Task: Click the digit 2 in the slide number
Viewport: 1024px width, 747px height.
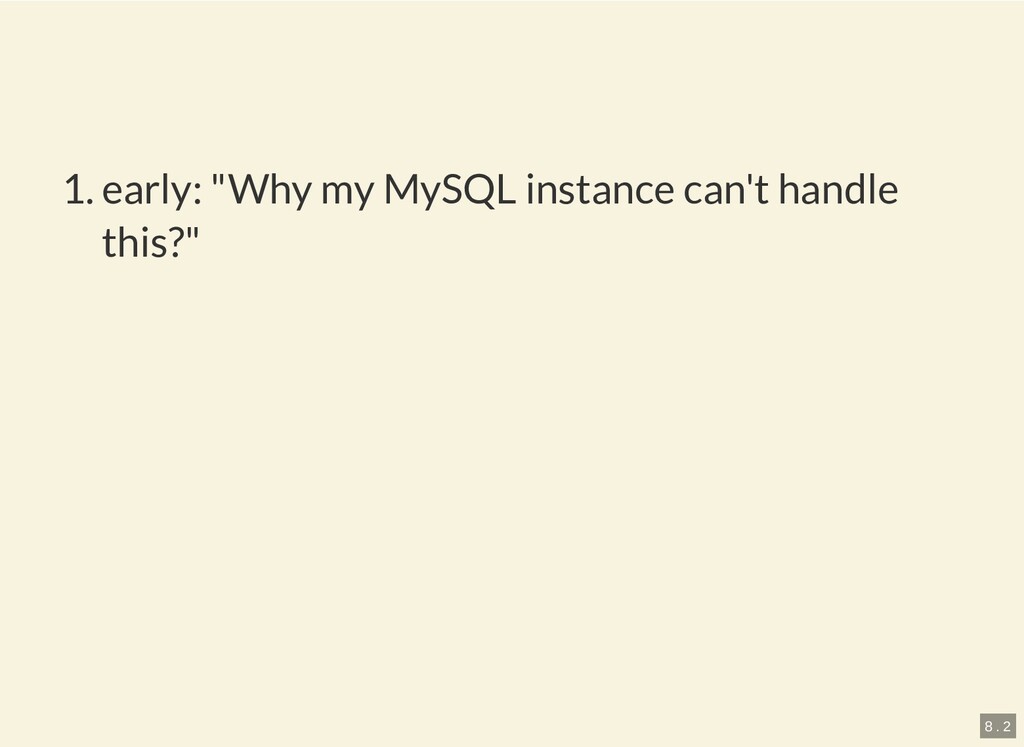Action: click(x=1006, y=725)
